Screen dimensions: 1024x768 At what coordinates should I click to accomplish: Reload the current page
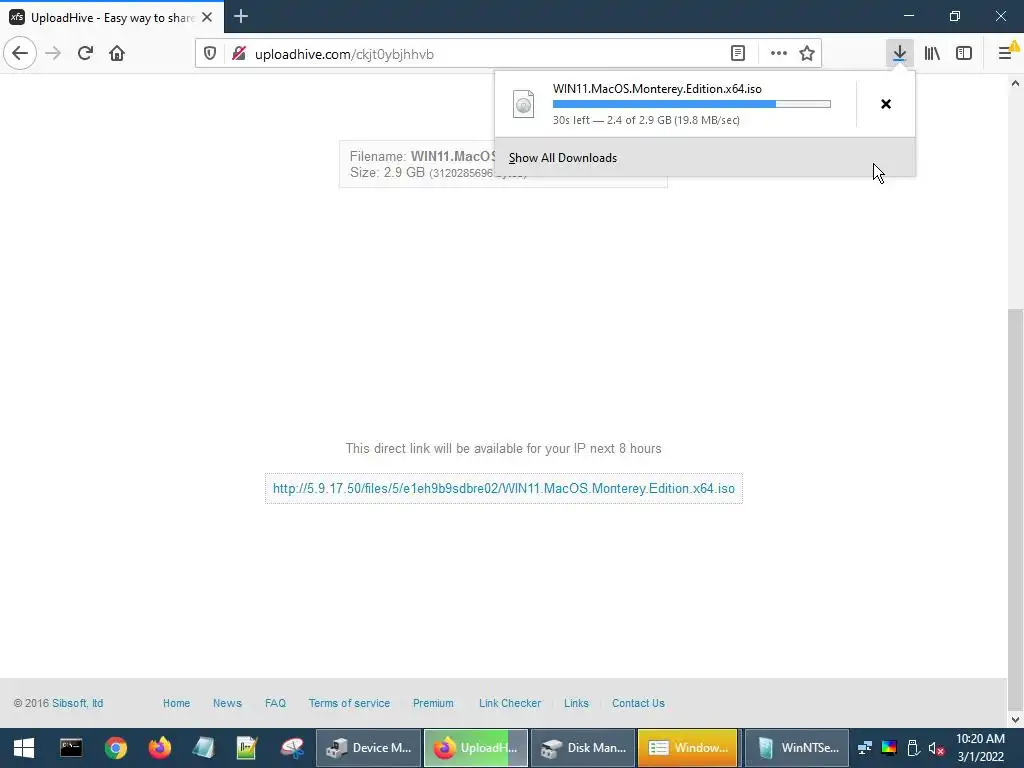tap(85, 53)
